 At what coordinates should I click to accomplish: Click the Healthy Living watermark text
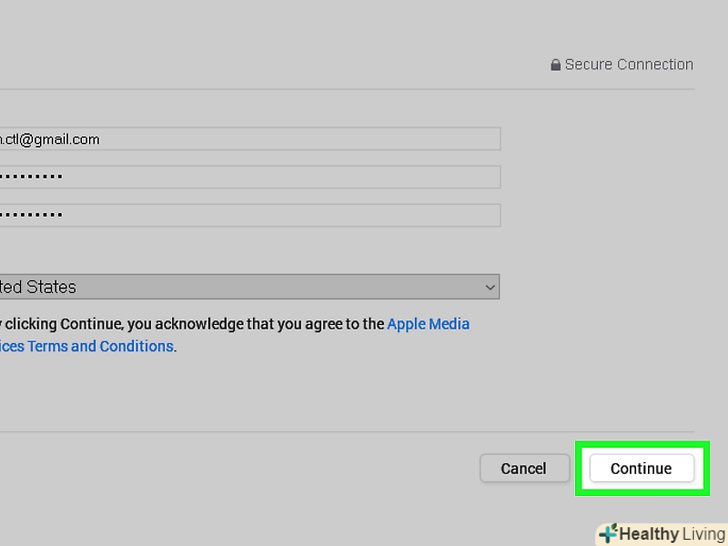(672, 534)
